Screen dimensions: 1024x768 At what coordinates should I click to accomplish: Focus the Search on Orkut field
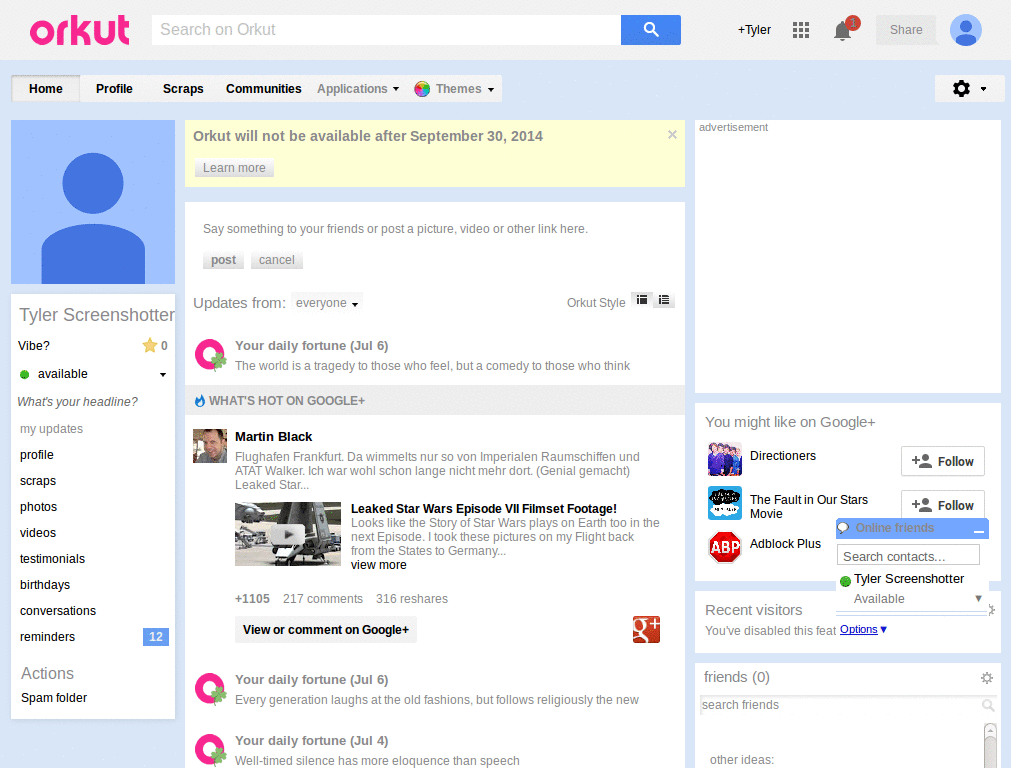click(x=386, y=30)
